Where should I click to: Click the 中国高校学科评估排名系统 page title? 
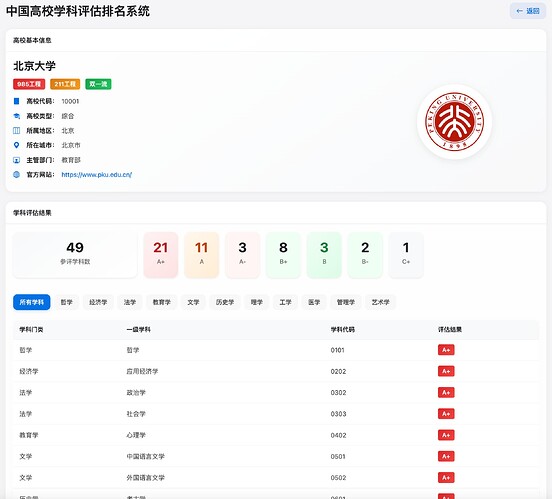click(78, 11)
